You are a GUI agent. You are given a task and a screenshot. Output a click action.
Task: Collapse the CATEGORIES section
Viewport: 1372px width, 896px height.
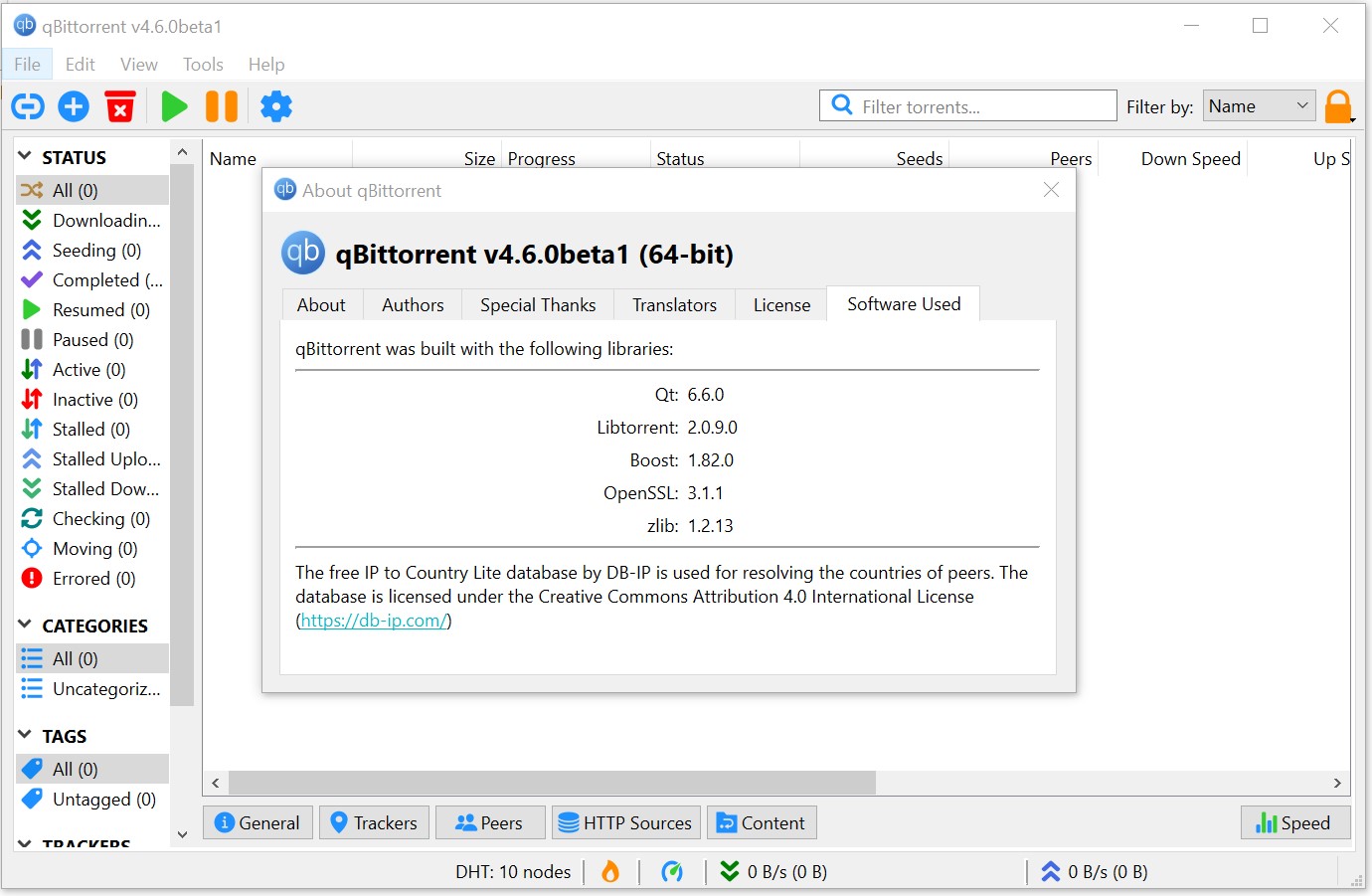[x=22, y=625]
